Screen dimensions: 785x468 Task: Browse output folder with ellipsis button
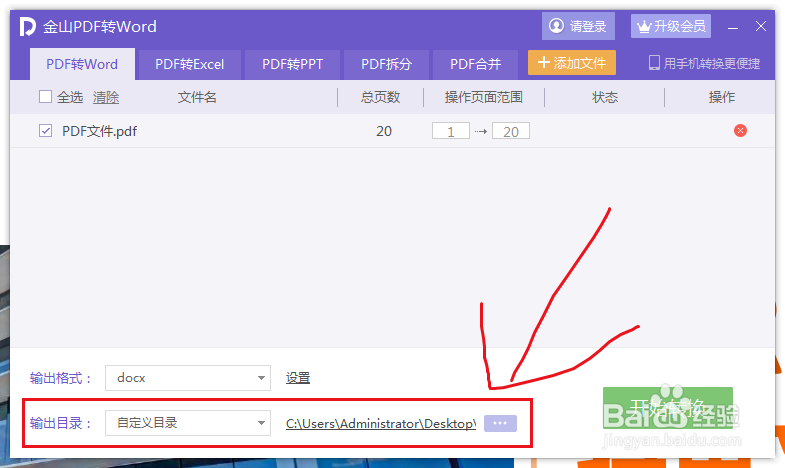pos(500,423)
